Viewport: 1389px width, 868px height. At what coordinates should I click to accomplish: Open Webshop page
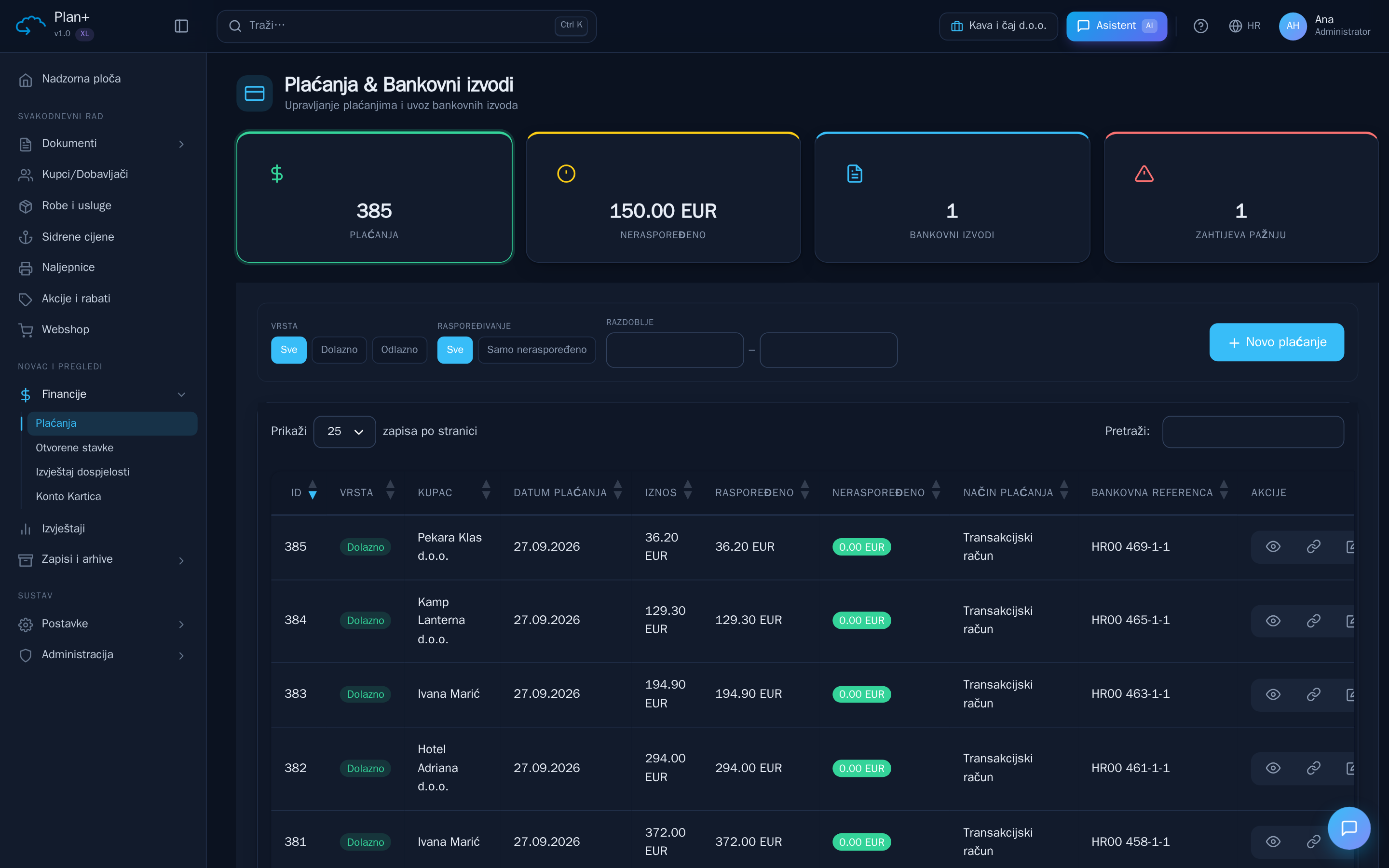(x=103, y=330)
